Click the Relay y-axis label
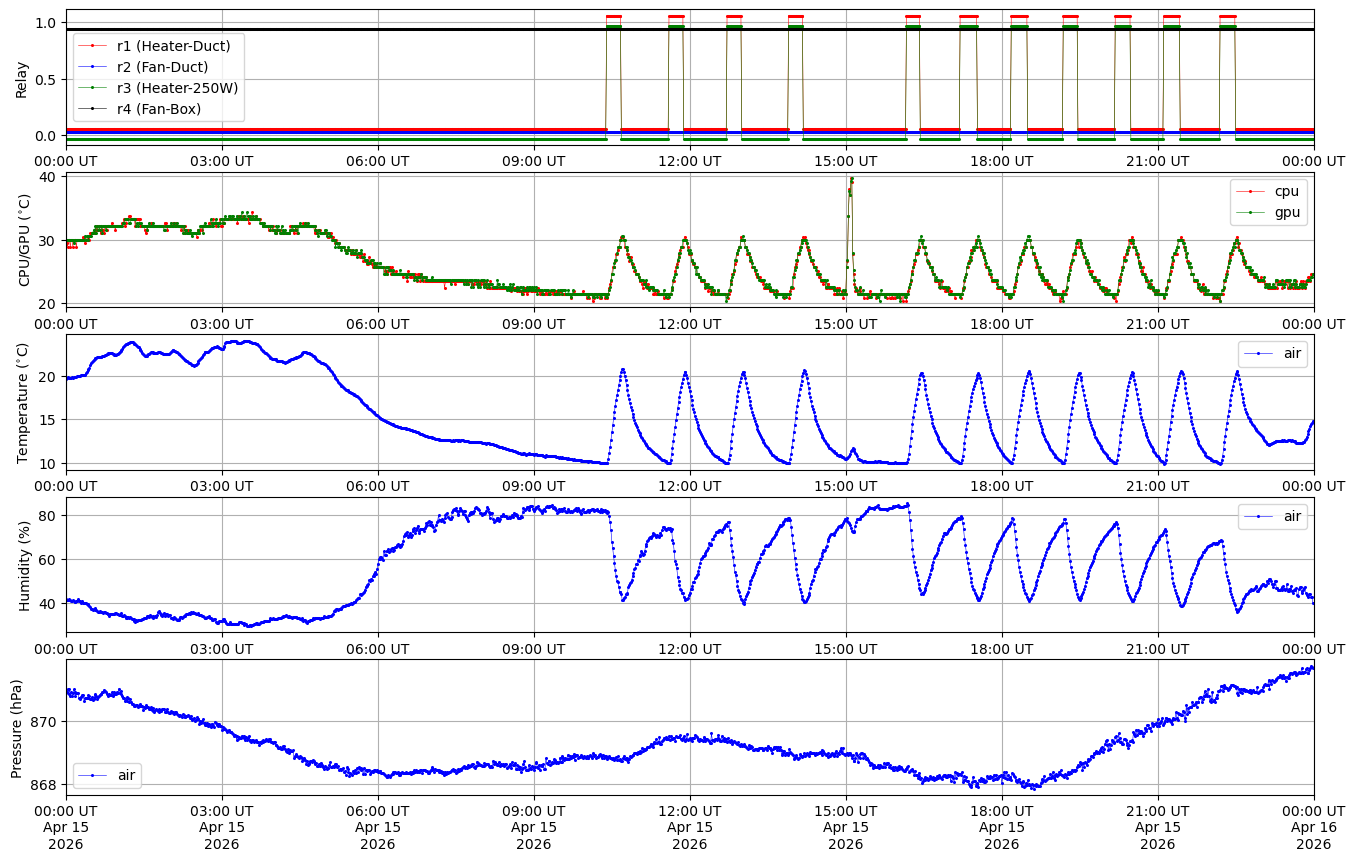This screenshot has width=1355, height=861. point(21,79)
